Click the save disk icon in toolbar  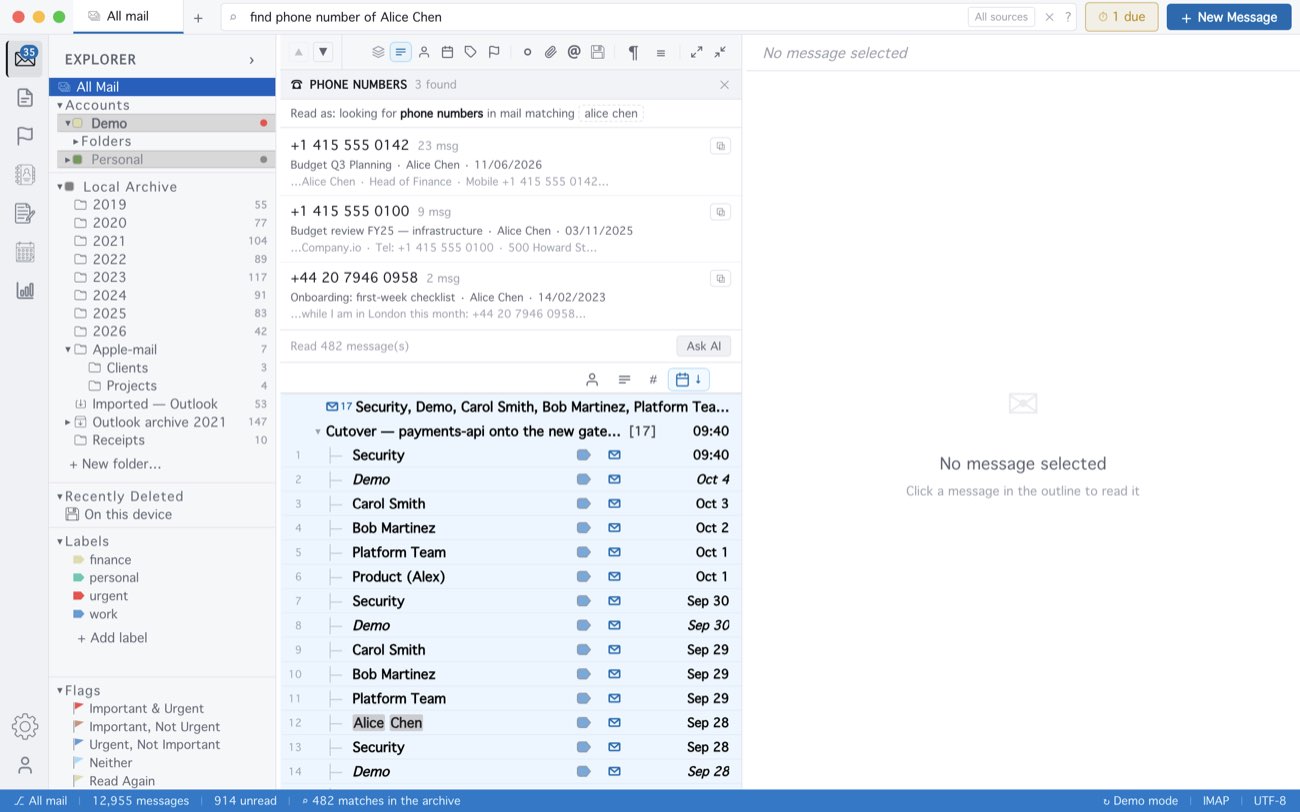[597, 53]
